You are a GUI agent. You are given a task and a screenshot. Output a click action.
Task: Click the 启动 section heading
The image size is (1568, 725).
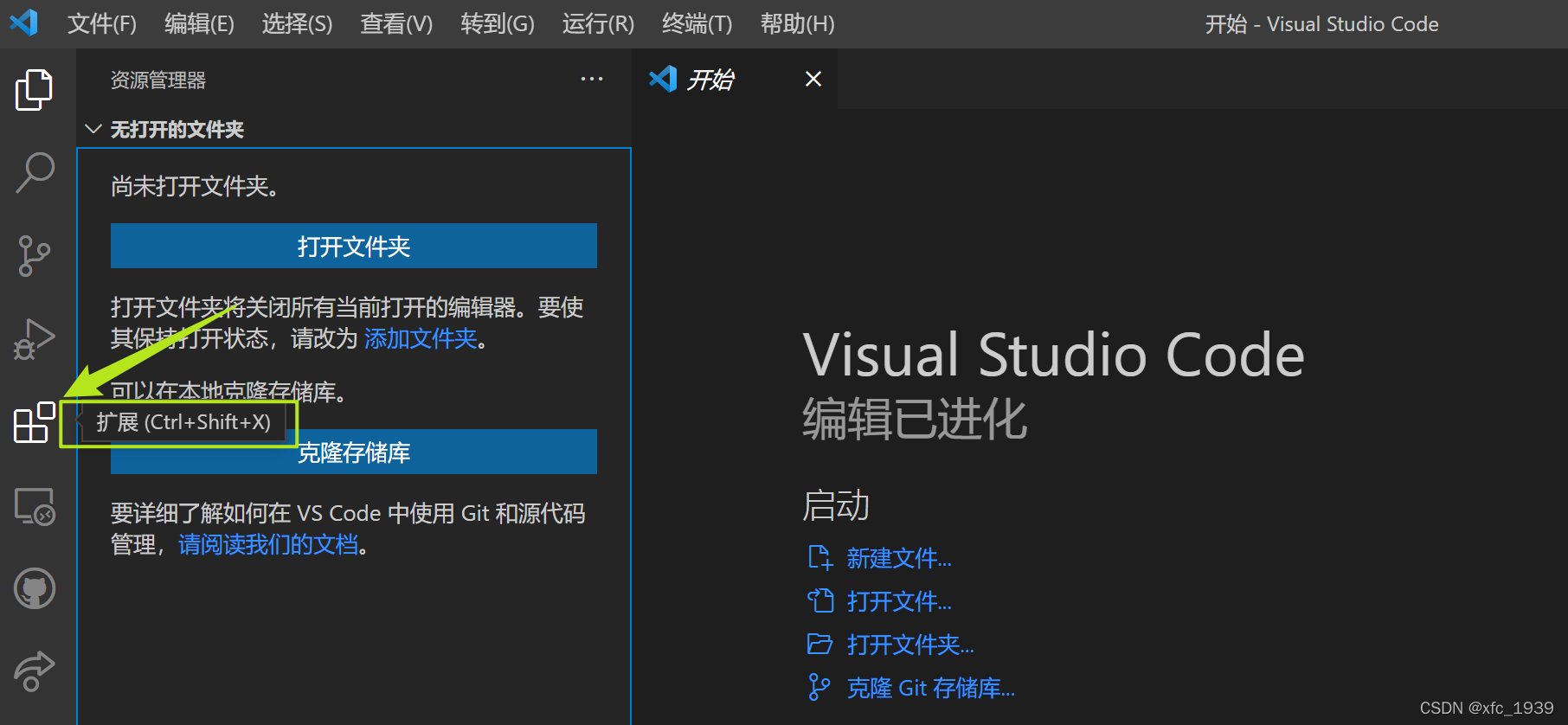point(836,505)
